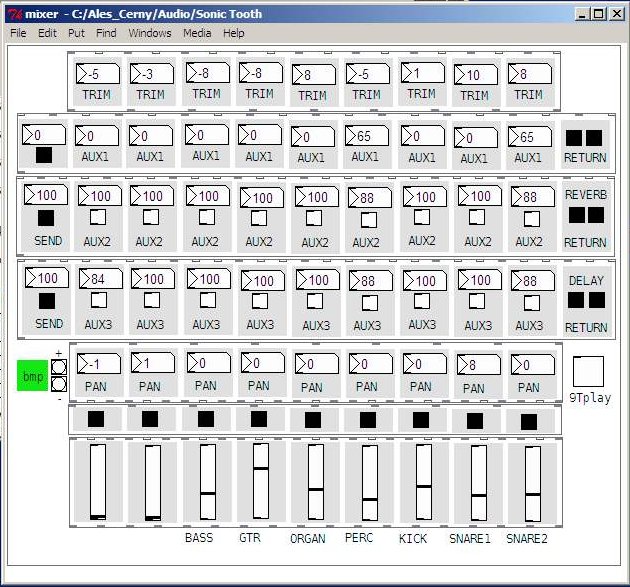This screenshot has width=630, height=587.
Task: Toggle the AUX2 checkbox in the SNARE2 column
Action: [532, 219]
